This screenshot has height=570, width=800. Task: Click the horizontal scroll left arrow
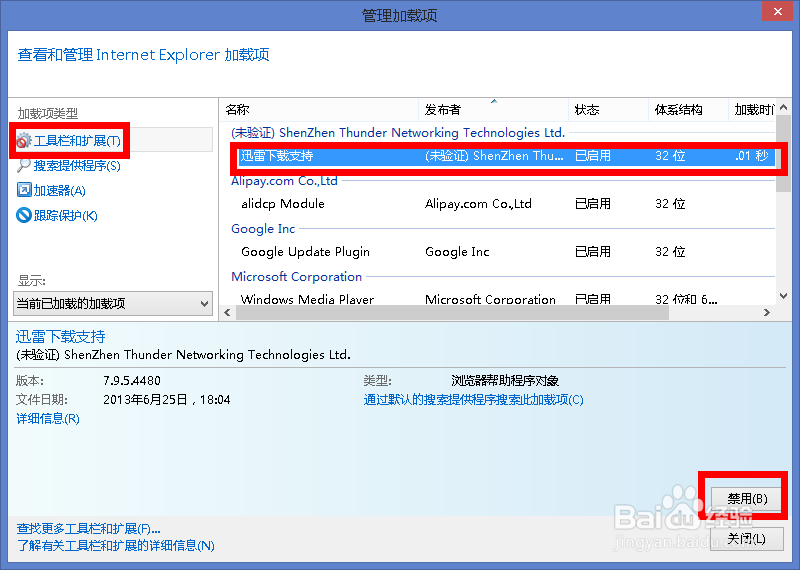click(228, 313)
